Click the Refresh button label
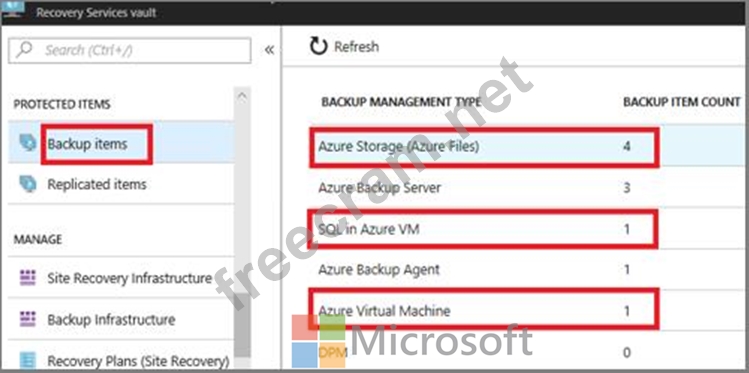The width and height of the screenshot is (749, 373). coord(356,47)
